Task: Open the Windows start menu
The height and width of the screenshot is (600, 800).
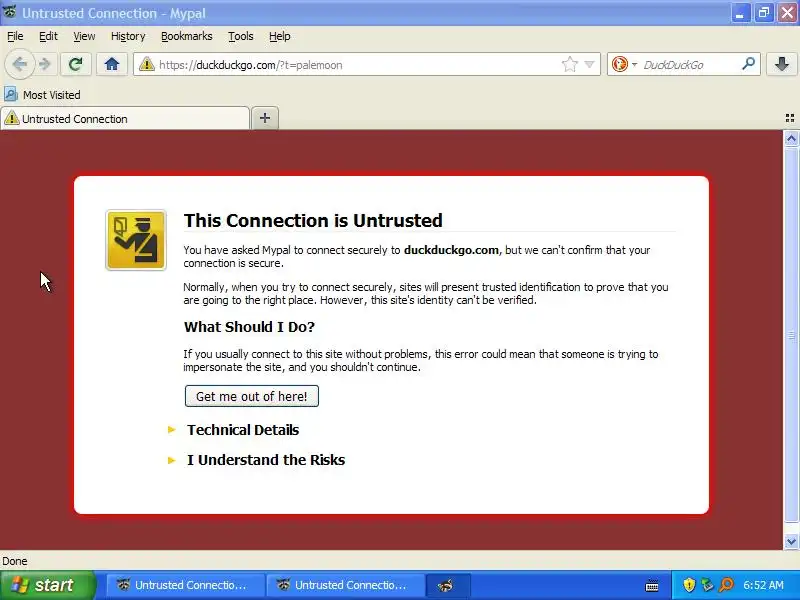Action: coord(47,585)
